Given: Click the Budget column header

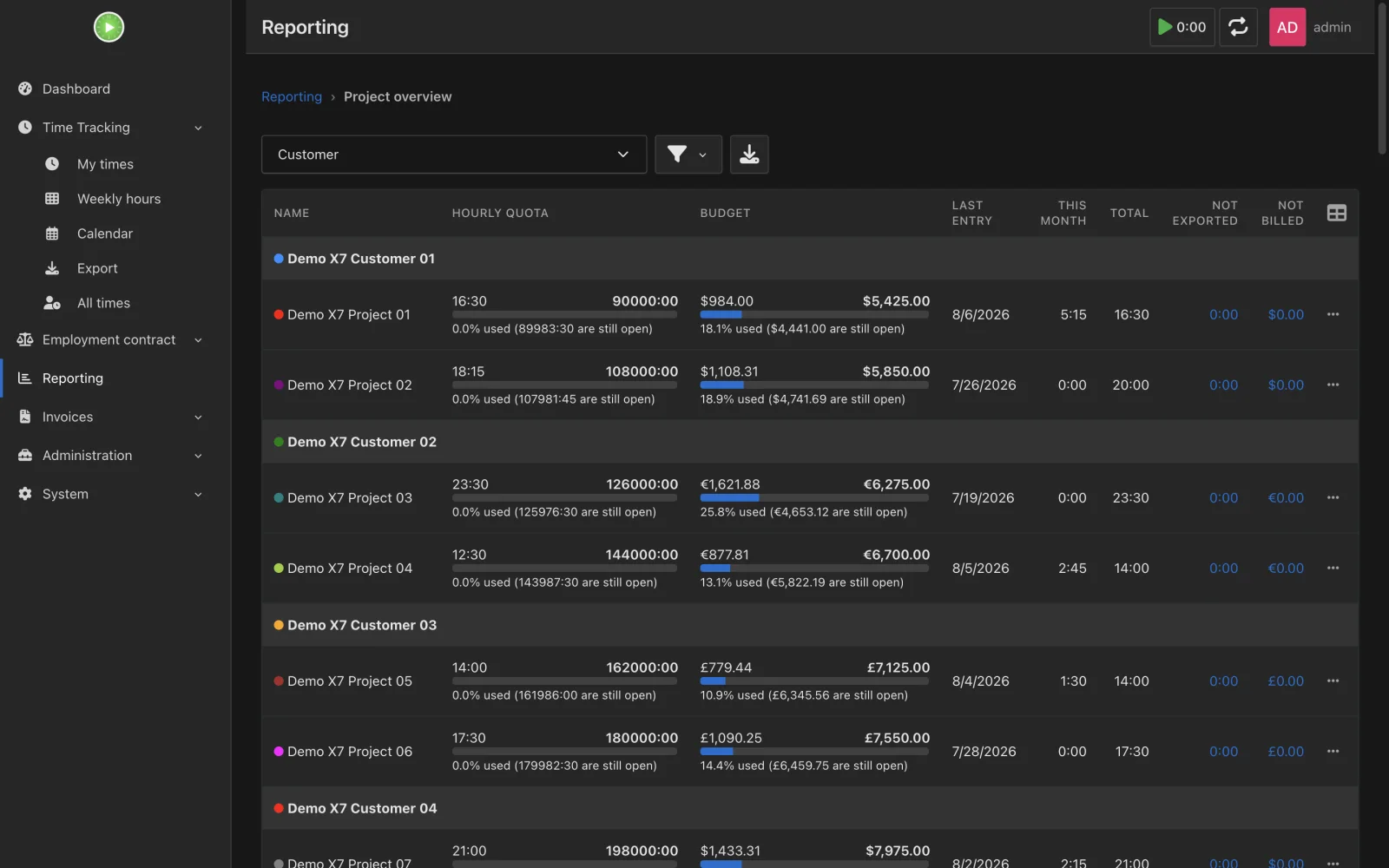Looking at the screenshot, I should tap(725, 213).
